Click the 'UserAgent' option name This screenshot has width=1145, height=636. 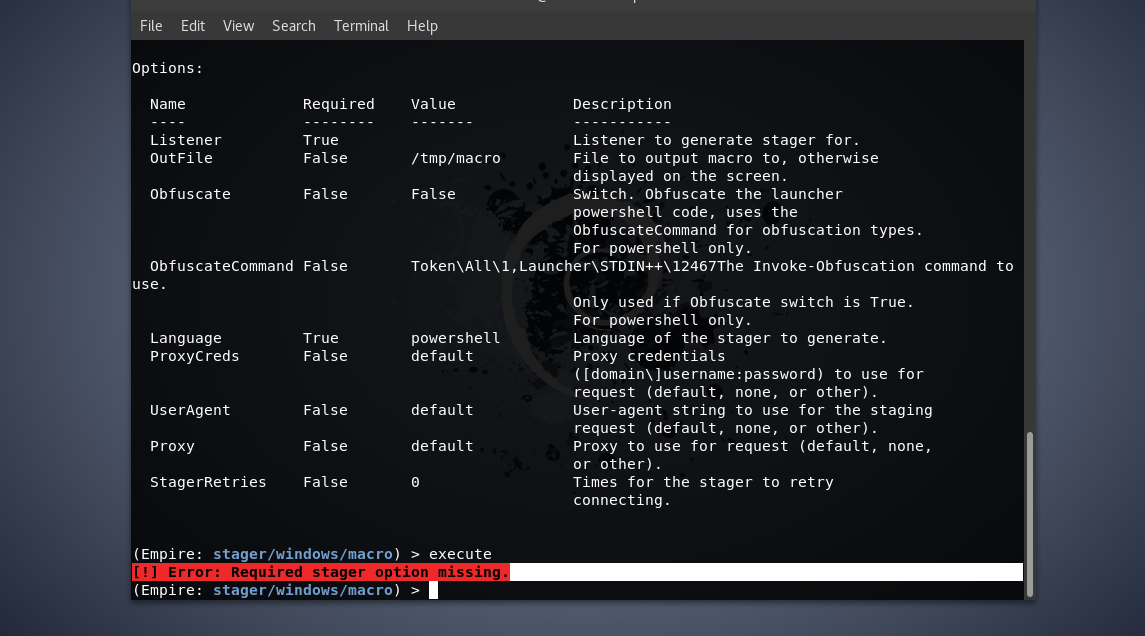pyautogui.click(x=190, y=410)
